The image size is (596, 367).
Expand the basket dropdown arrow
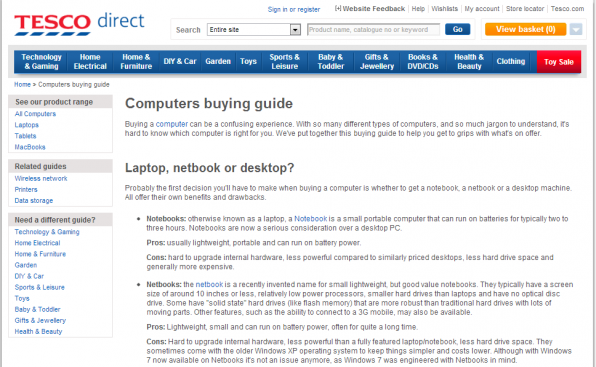tap(575, 29)
